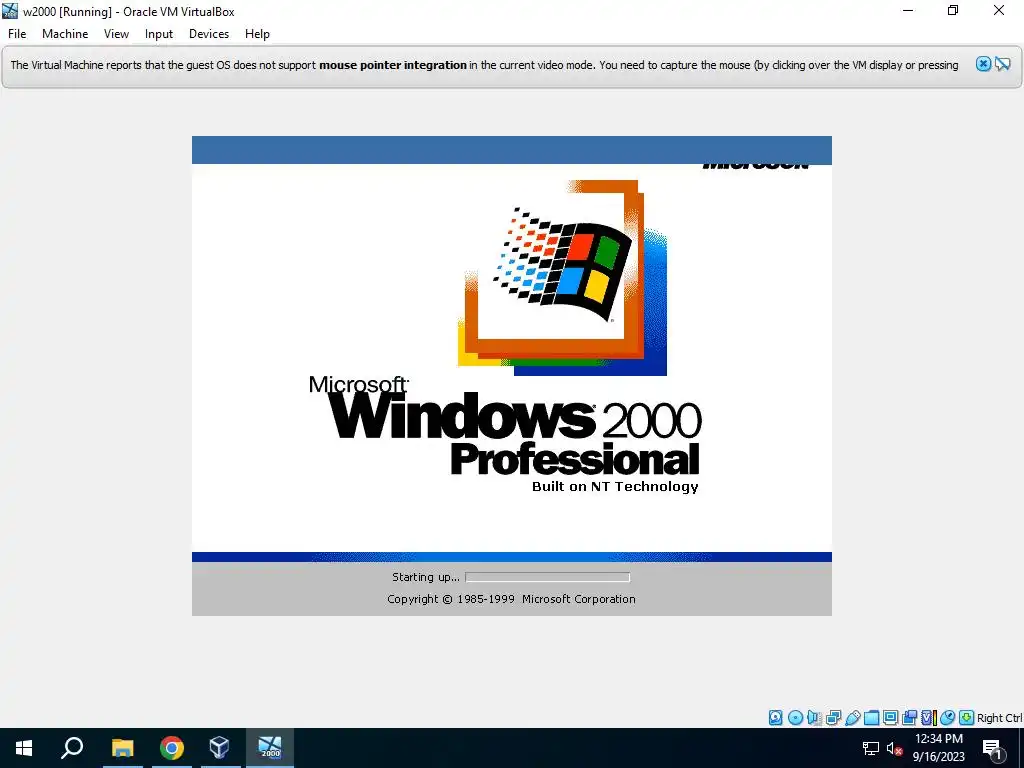Click the Right Ctrl host key label
1024x768 pixels.
[x=999, y=718]
